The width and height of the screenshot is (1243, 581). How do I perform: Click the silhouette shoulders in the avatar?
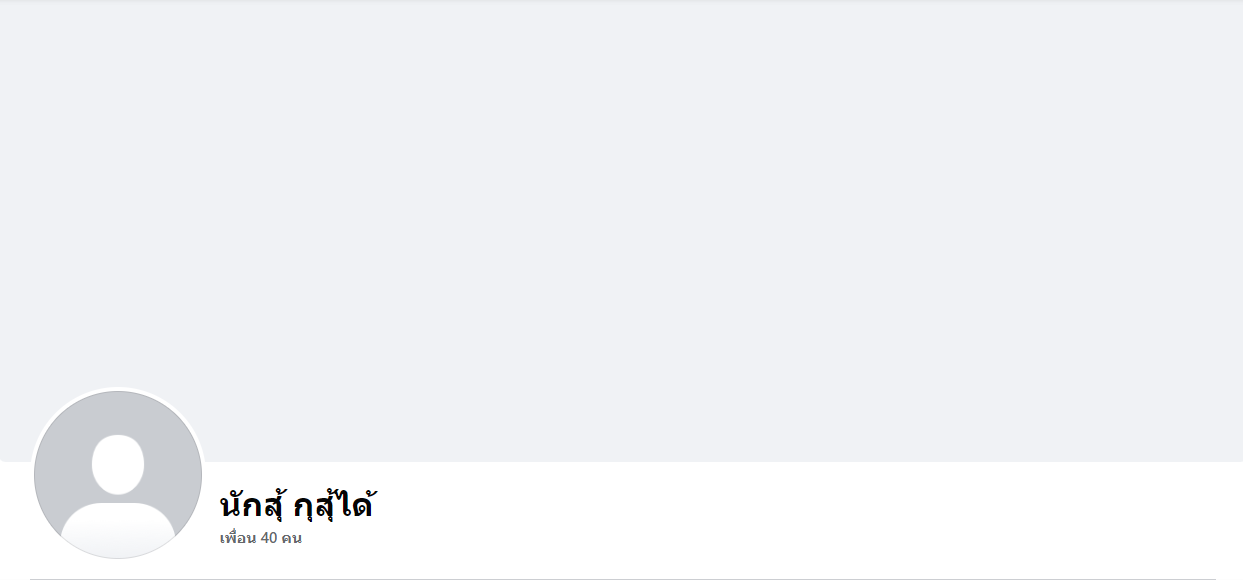118,530
